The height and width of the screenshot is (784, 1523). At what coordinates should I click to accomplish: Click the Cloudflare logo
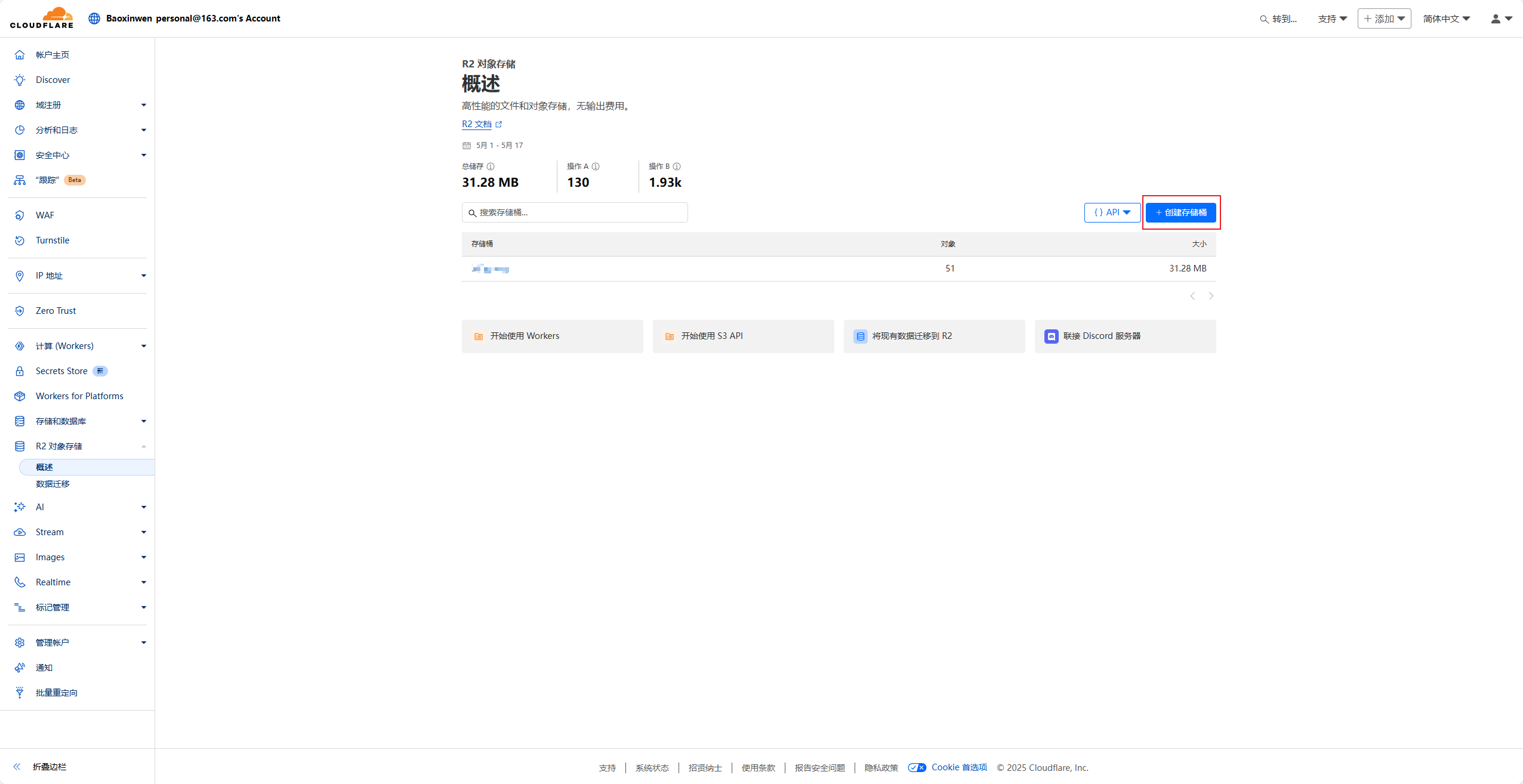pyautogui.click(x=42, y=18)
